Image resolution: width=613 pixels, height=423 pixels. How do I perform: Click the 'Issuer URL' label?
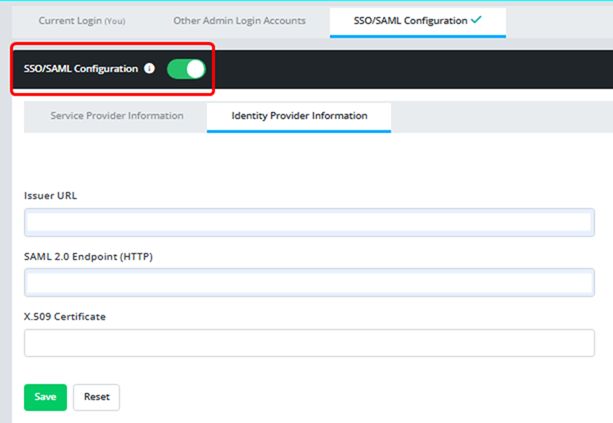[50, 195]
